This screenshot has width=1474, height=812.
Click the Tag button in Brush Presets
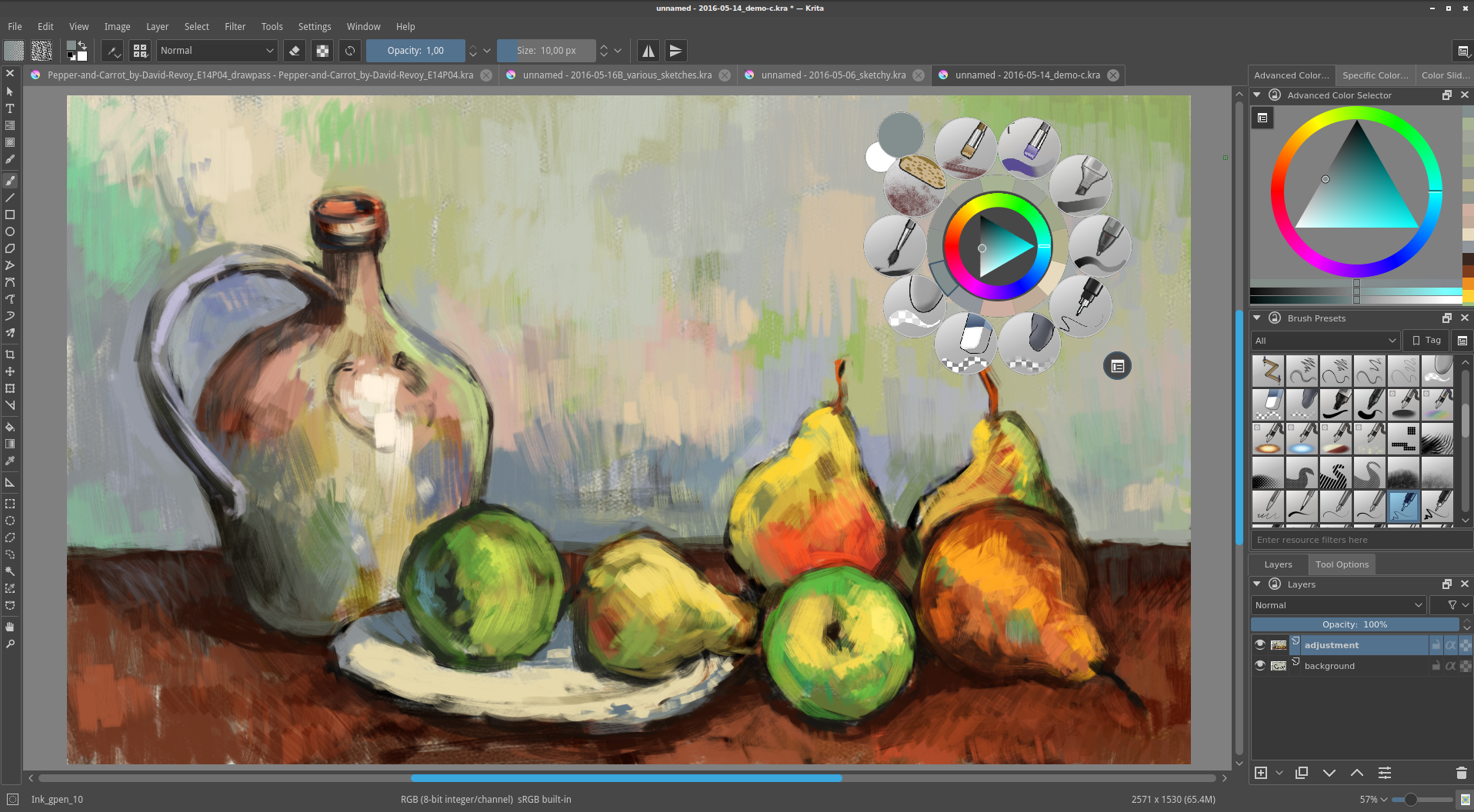tap(1426, 341)
